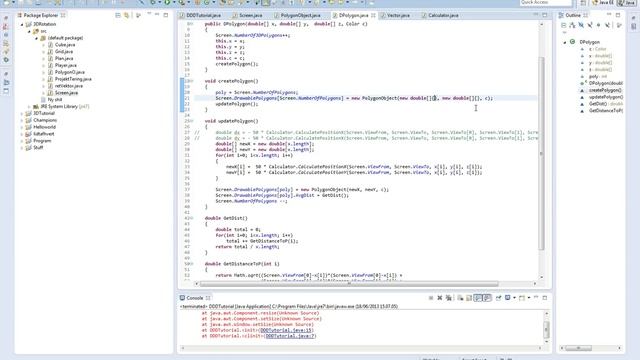Viewport: 640px width, 360px height.
Task: Run the program with the green Run button
Action: point(167,2)
